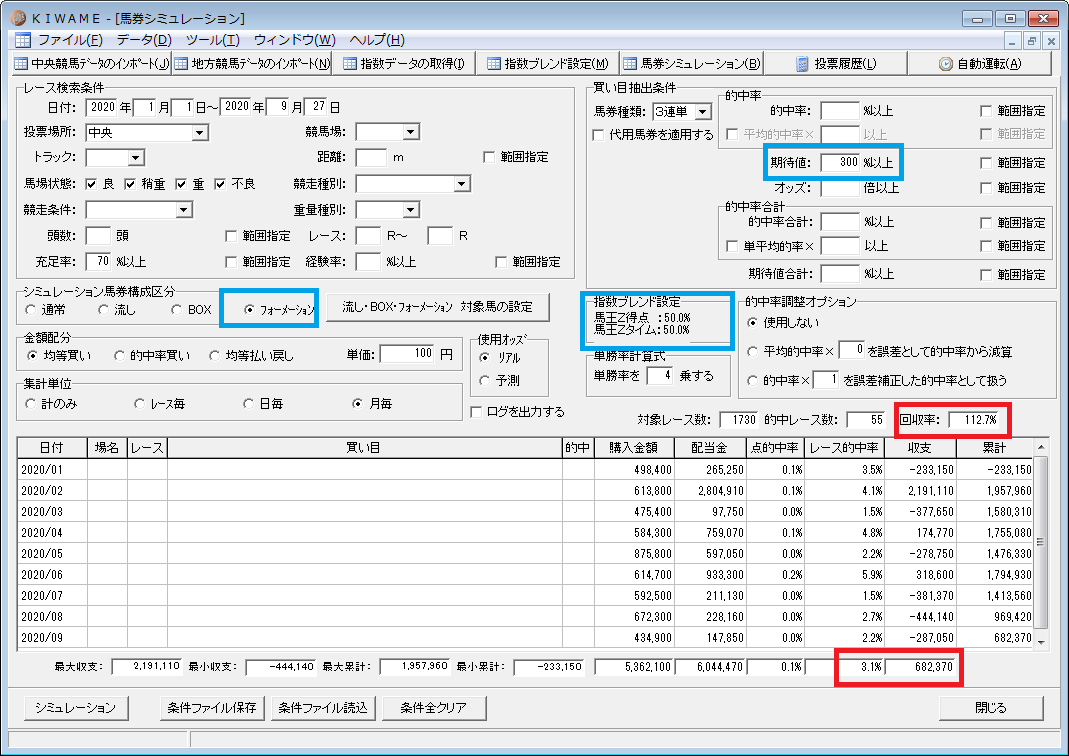The width and height of the screenshot is (1069, 756).
Task: Uncheck the 稍重 track condition checkbox
Action: click(x=130, y=184)
